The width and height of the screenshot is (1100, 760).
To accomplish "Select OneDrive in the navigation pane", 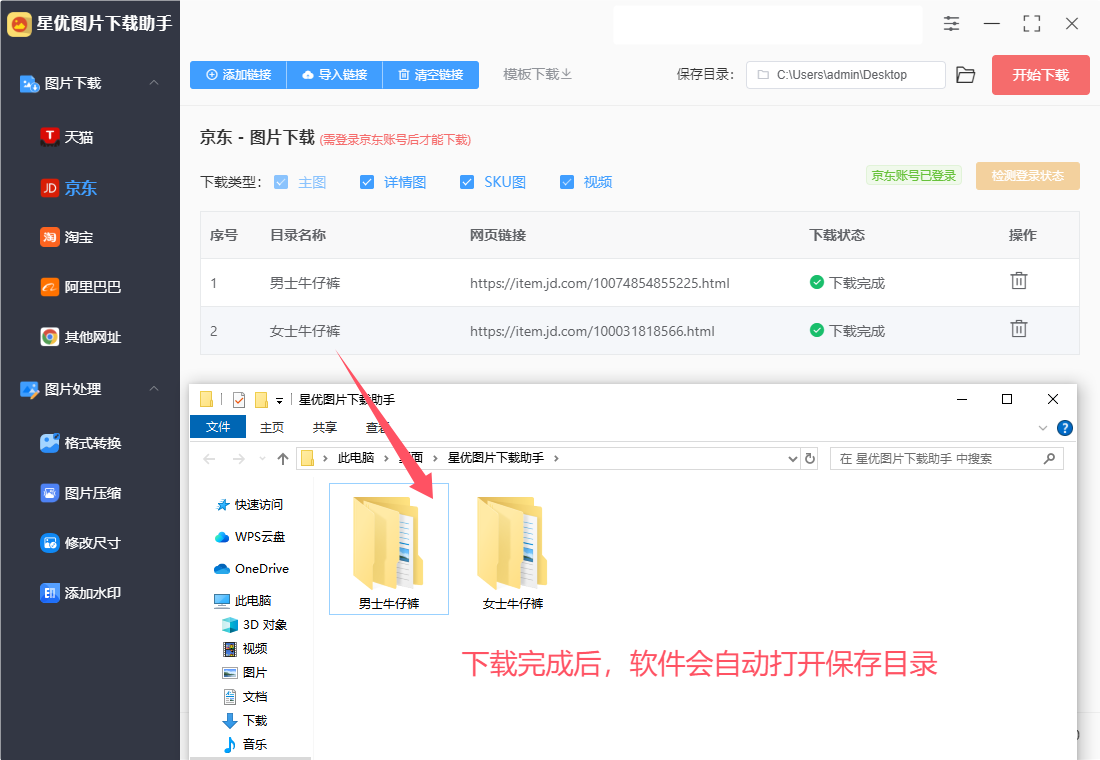I will pos(251,568).
